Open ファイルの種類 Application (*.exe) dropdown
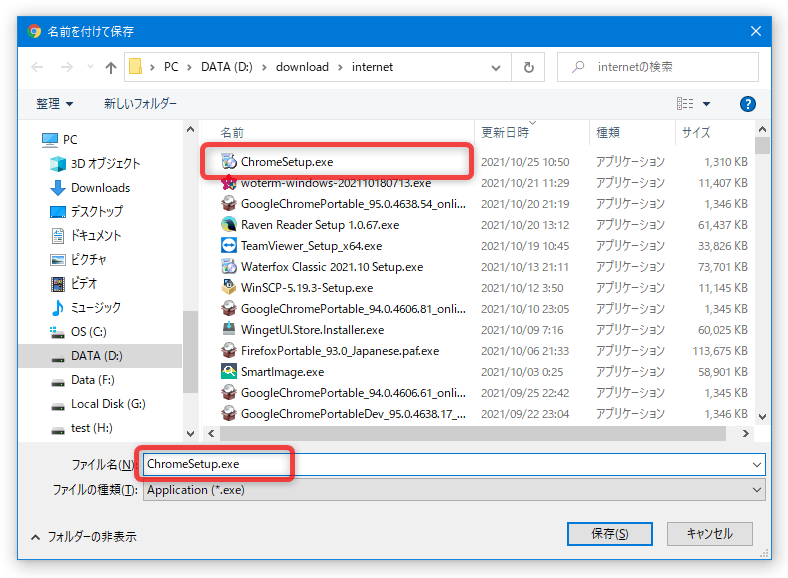The width and height of the screenshot is (788, 578). click(454, 490)
